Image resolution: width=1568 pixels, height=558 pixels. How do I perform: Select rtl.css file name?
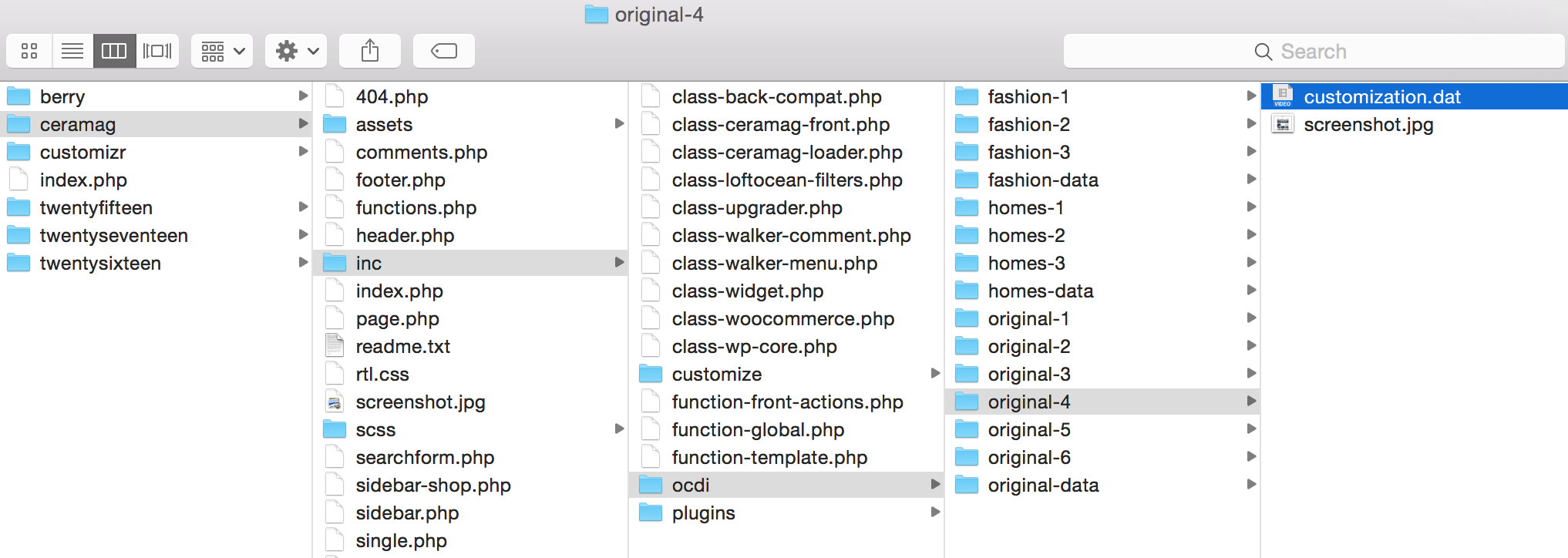tap(382, 374)
